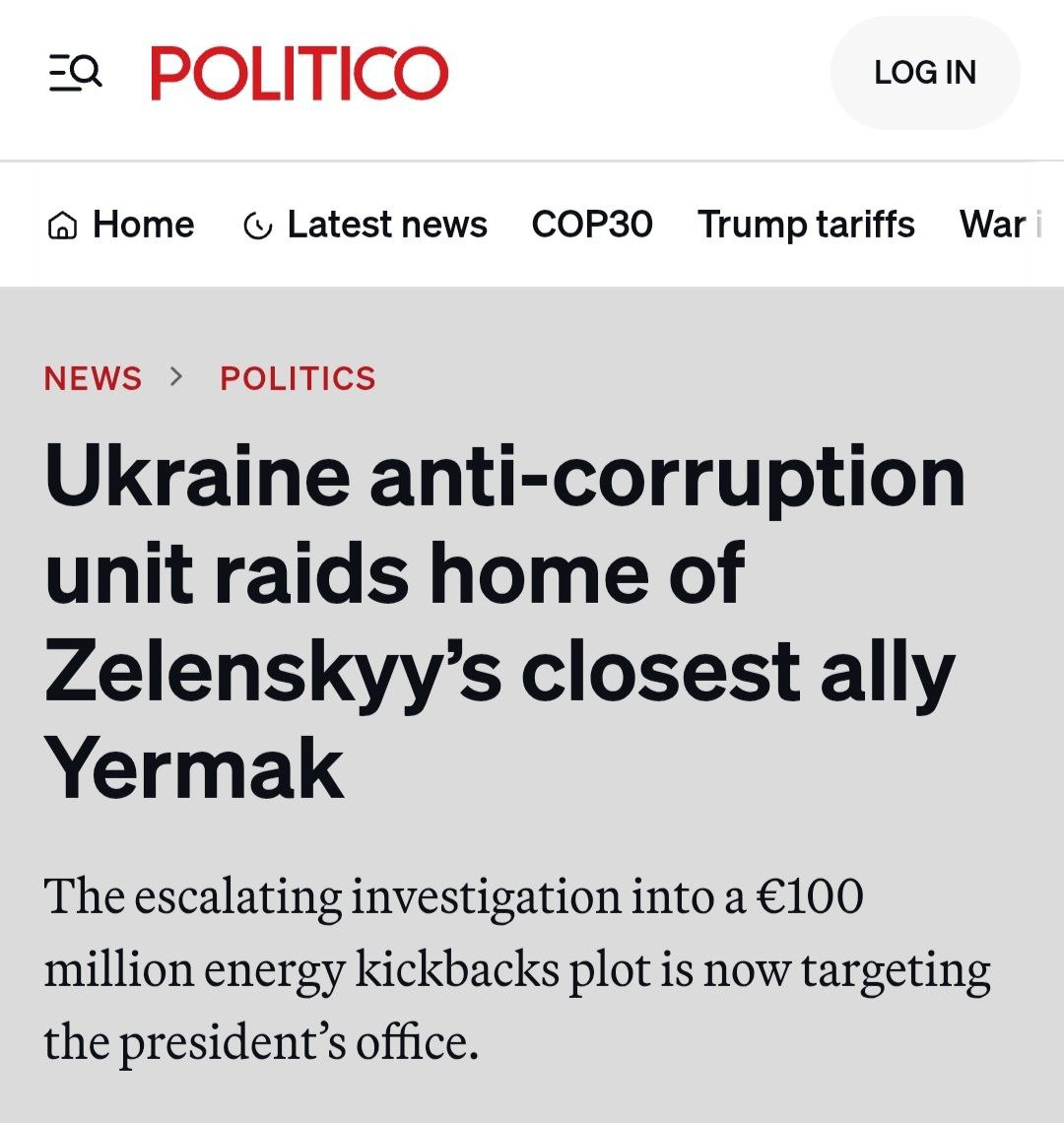Click the breadcrumb chevron separator arrow
Screen dimensions: 1064x1123
pyautogui.click(x=177, y=377)
